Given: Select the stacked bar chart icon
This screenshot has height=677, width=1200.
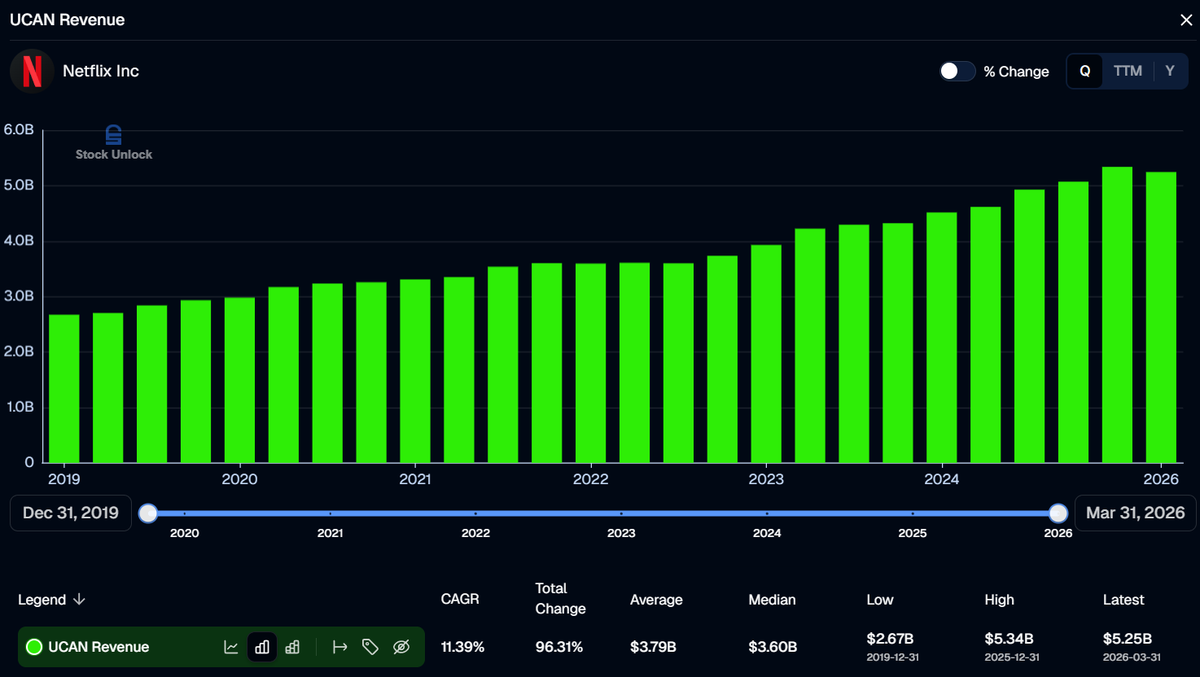Looking at the screenshot, I should click(292, 647).
